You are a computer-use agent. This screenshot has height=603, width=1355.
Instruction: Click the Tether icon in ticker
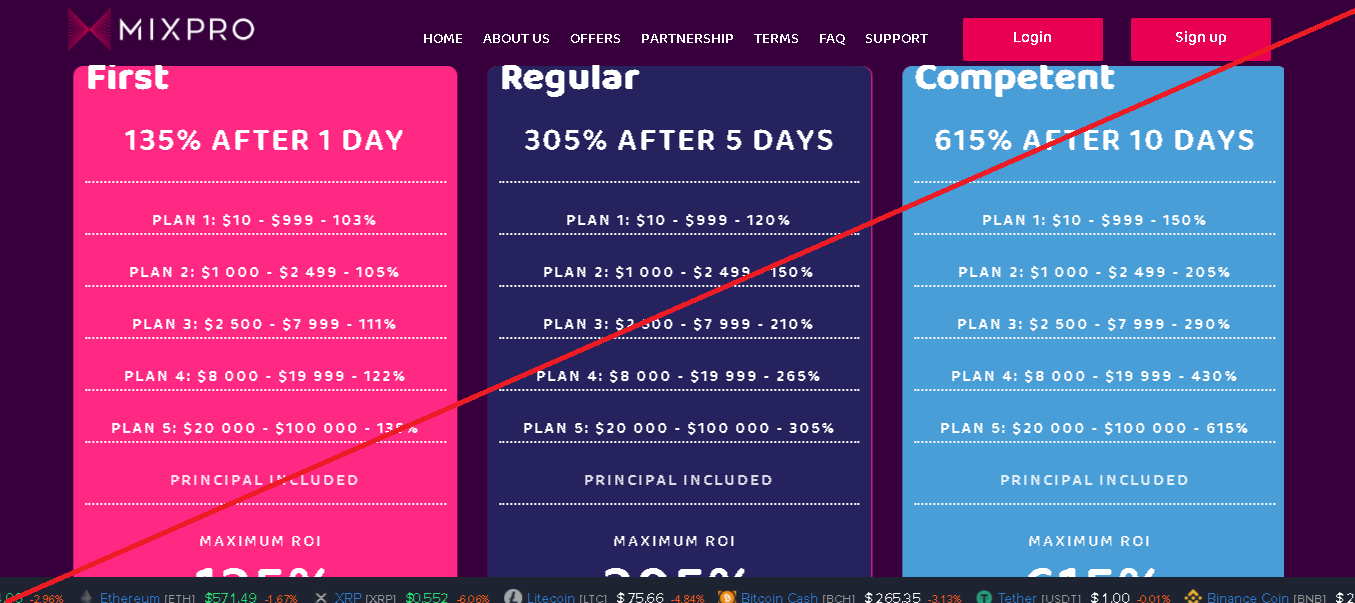point(985,598)
